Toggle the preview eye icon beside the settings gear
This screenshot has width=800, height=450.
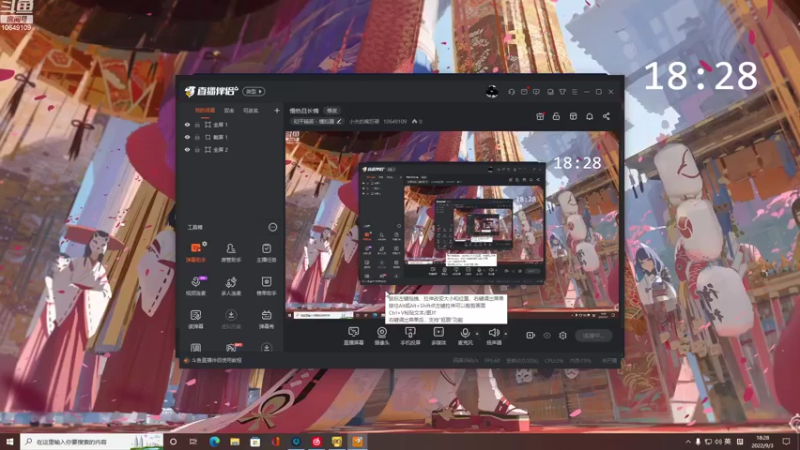click(547, 335)
